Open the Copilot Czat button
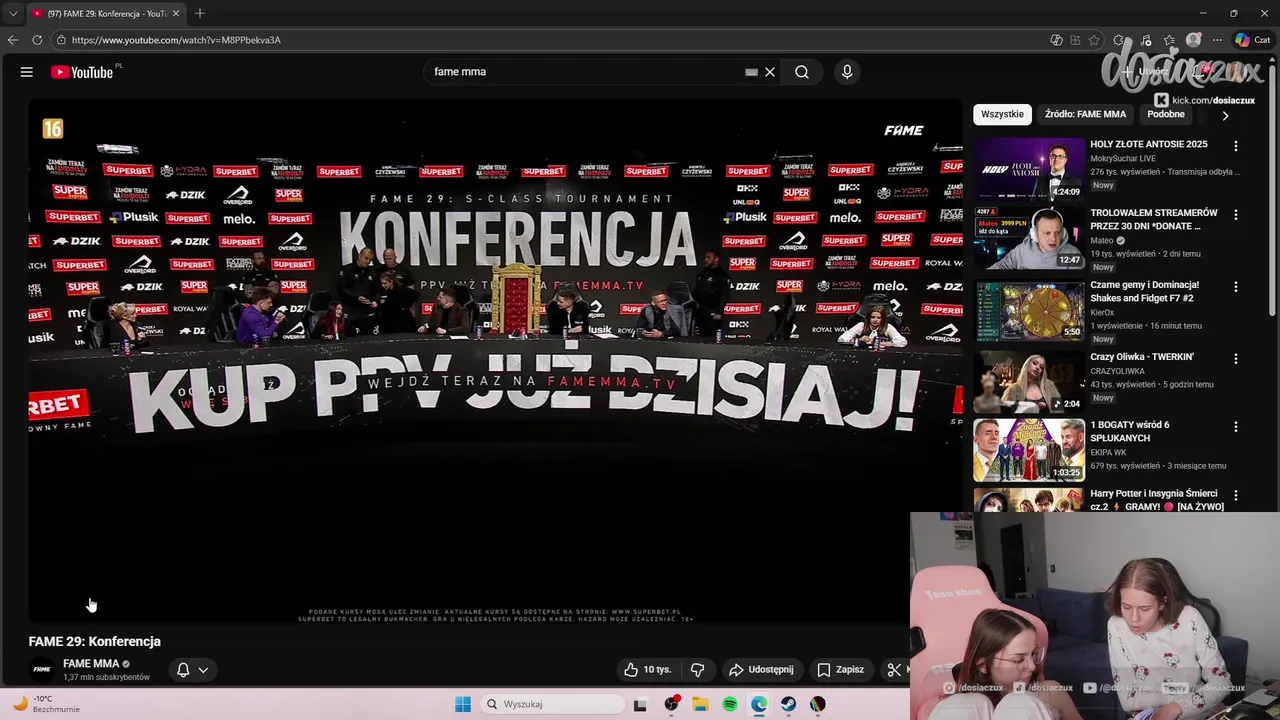 (1252, 40)
